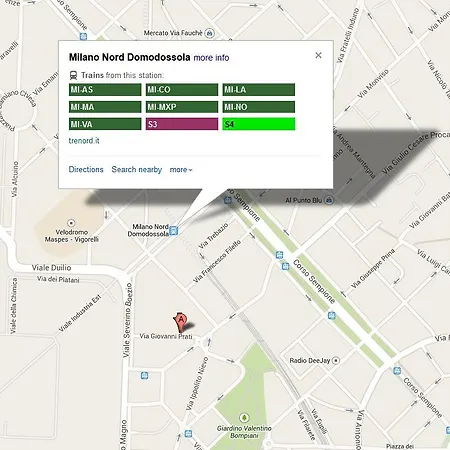Select the S4 bright green line

point(259,124)
